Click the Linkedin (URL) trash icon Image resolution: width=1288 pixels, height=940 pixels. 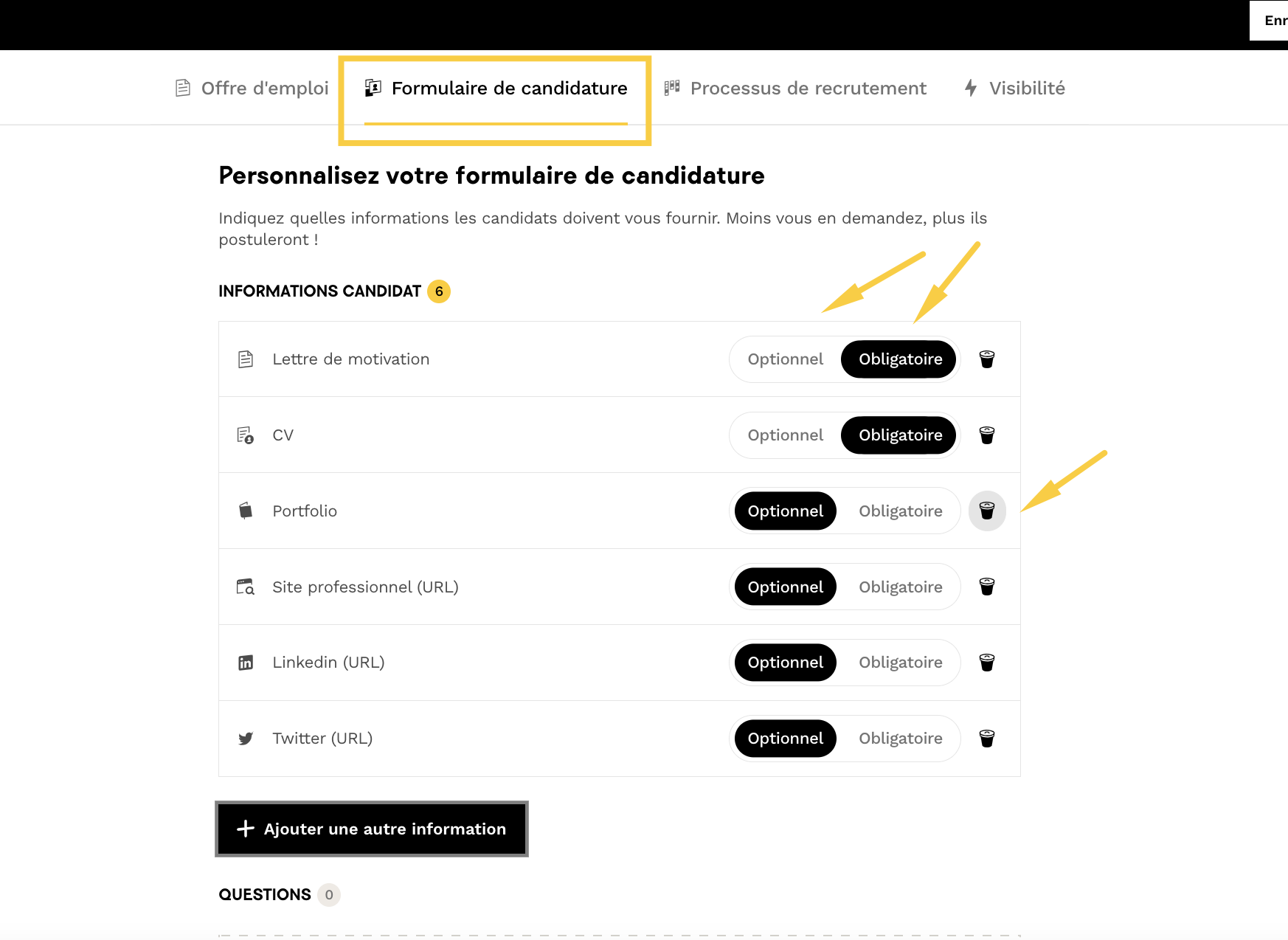pos(986,663)
